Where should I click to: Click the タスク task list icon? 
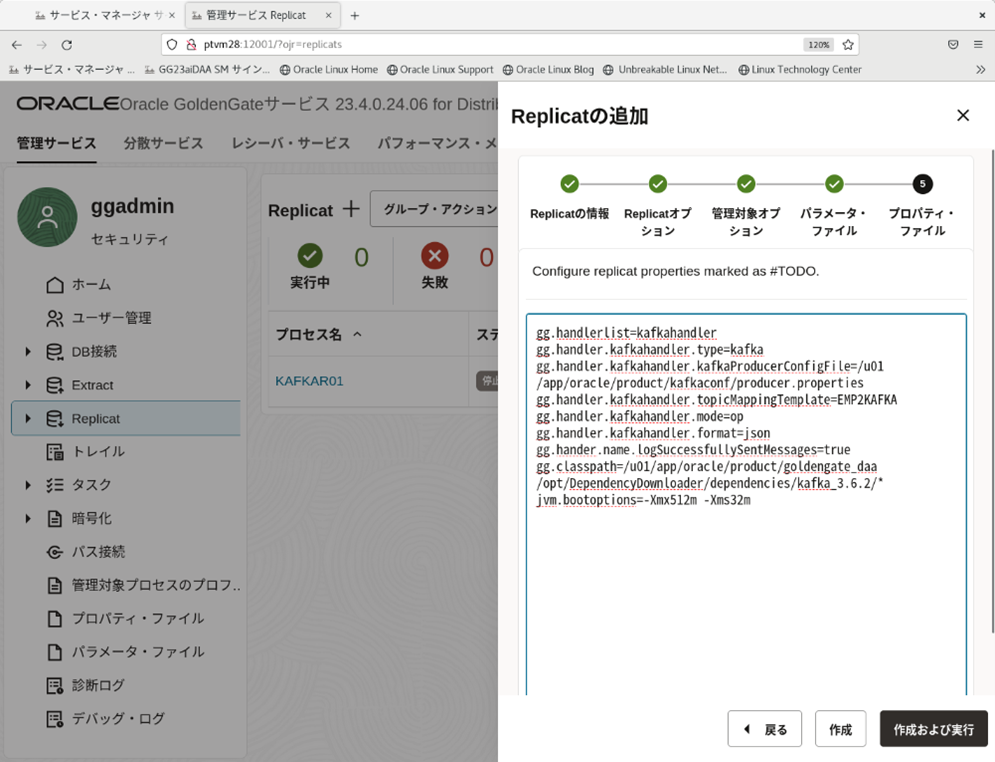click(55, 485)
